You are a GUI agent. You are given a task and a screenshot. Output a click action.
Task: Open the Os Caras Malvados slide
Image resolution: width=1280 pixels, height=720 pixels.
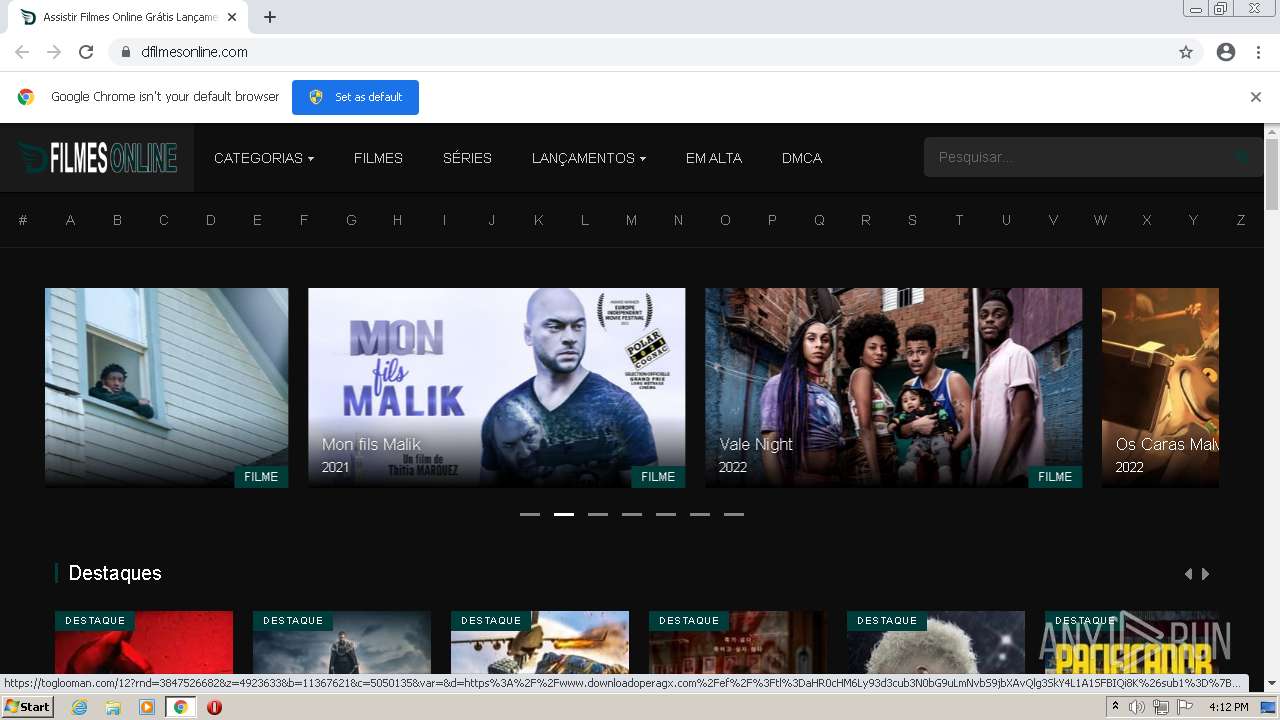[x=1160, y=388]
